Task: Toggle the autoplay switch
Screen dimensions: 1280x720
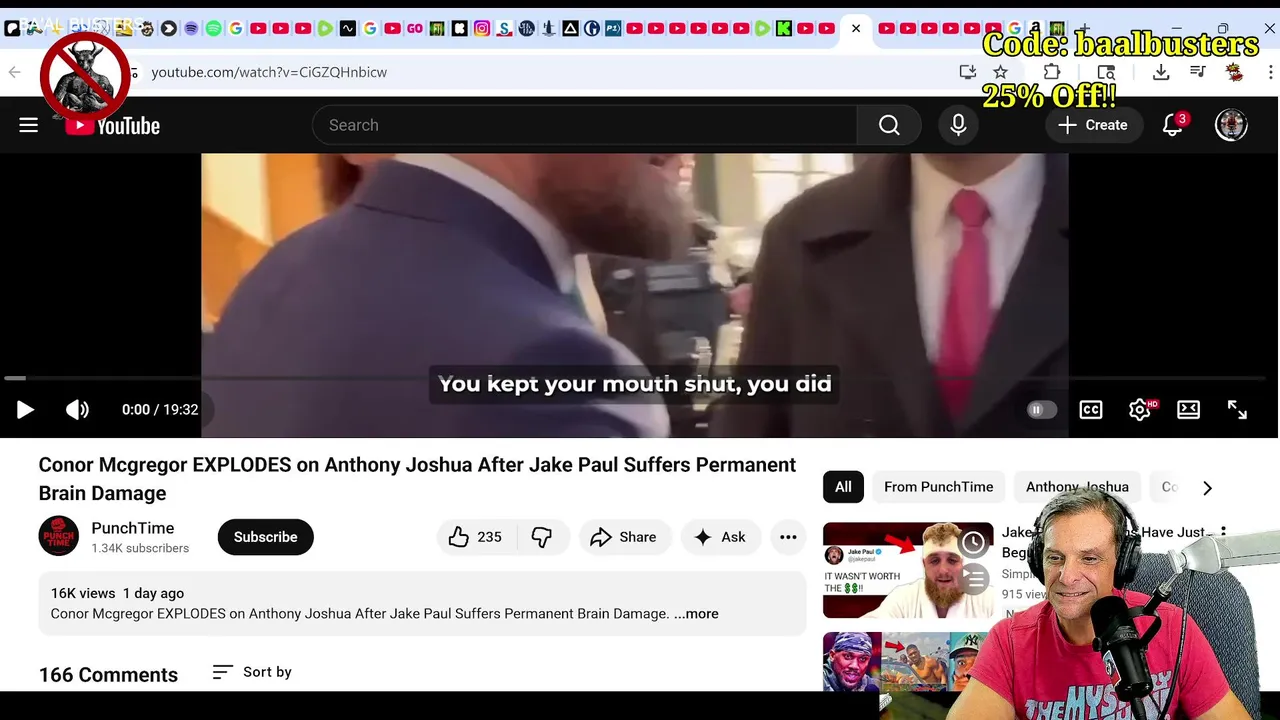Action: tap(1041, 409)
